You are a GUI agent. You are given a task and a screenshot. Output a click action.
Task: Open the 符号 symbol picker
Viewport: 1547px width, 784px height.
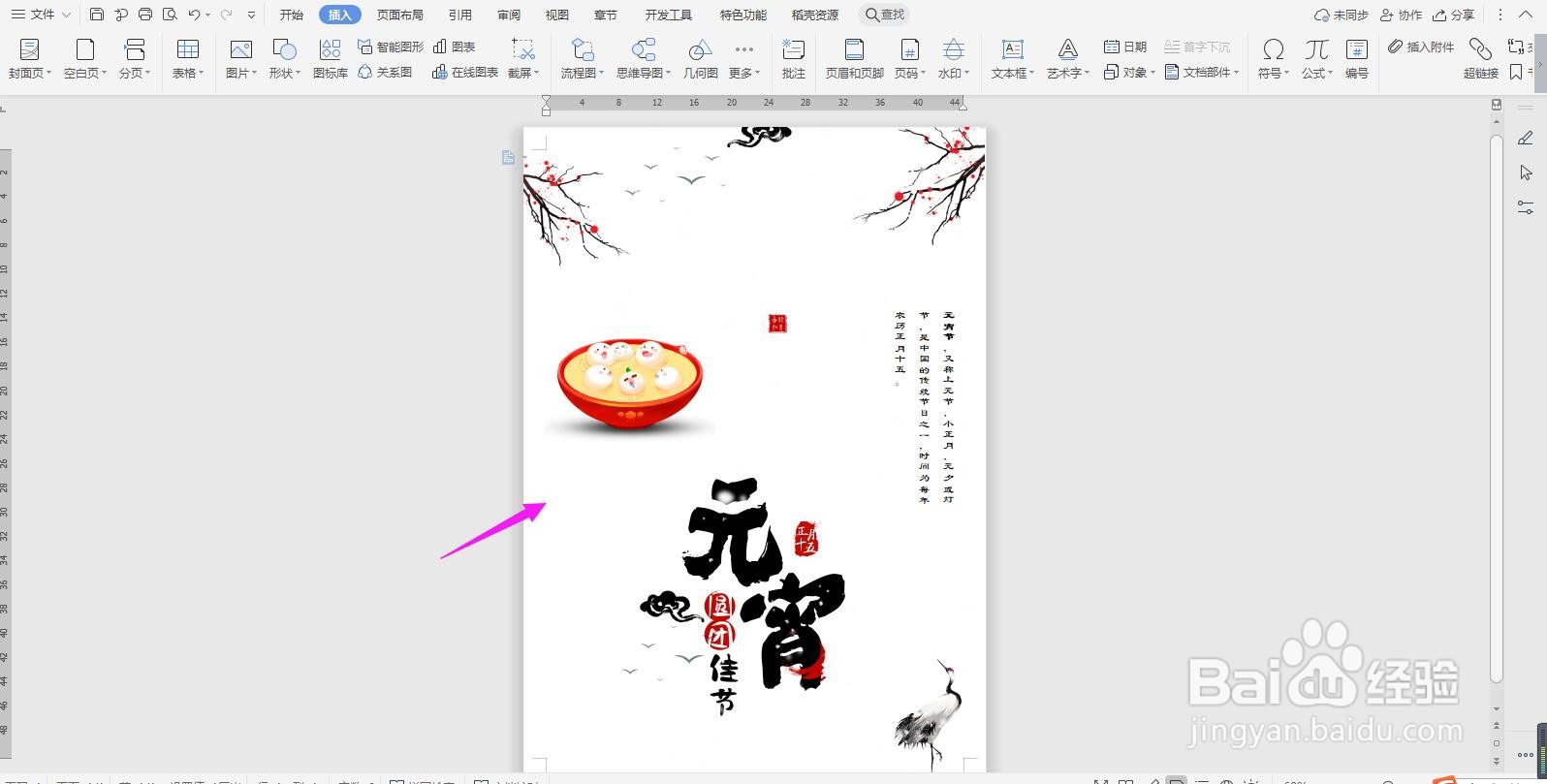point(1274,58)
